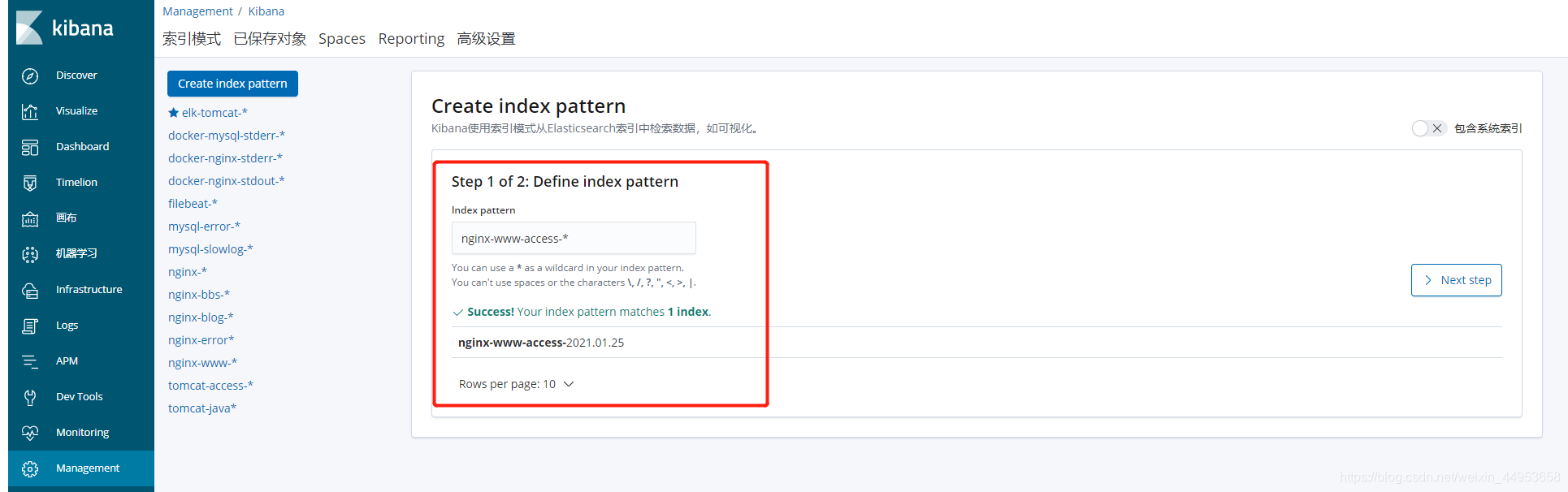This screenshot has height=492, width=1568.
Task: Switch to 已保存对象 tab
Action: click(x=270, y=38)
